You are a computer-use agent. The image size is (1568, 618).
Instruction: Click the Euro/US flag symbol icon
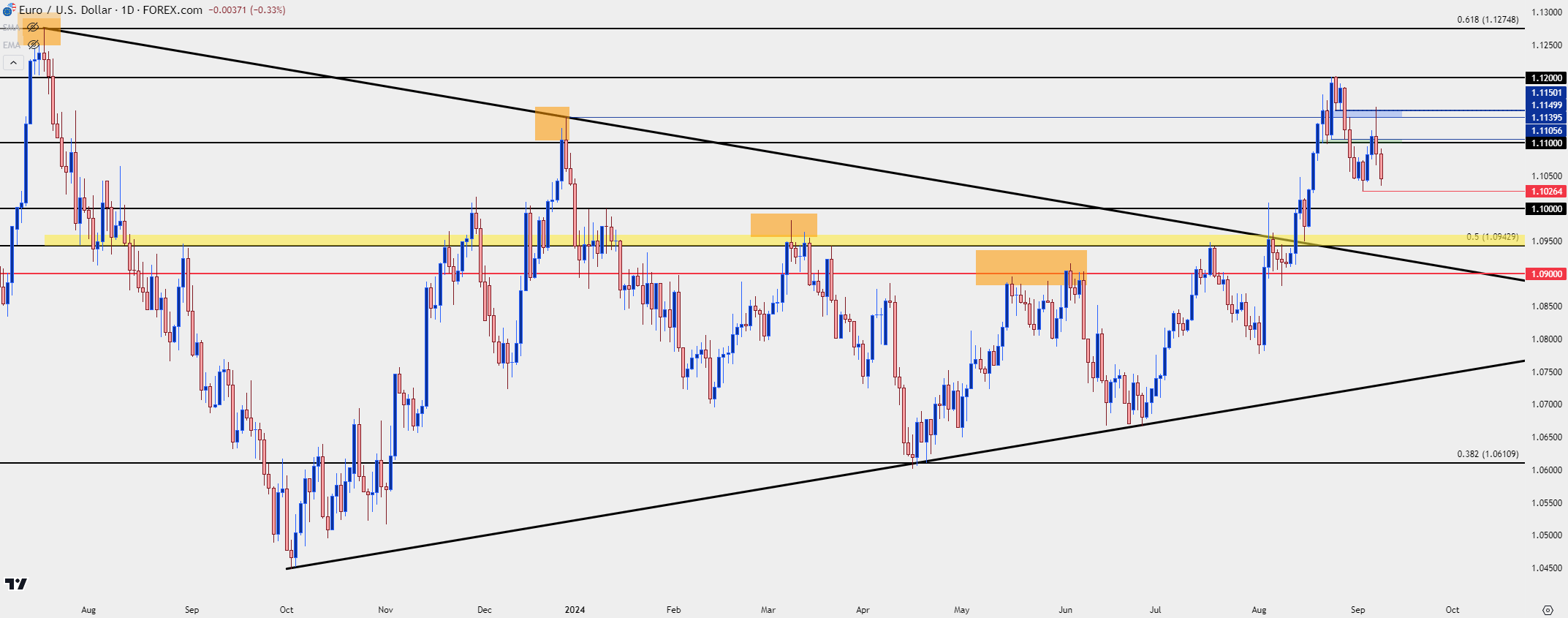pyautogui.click(x=9, y=10)
